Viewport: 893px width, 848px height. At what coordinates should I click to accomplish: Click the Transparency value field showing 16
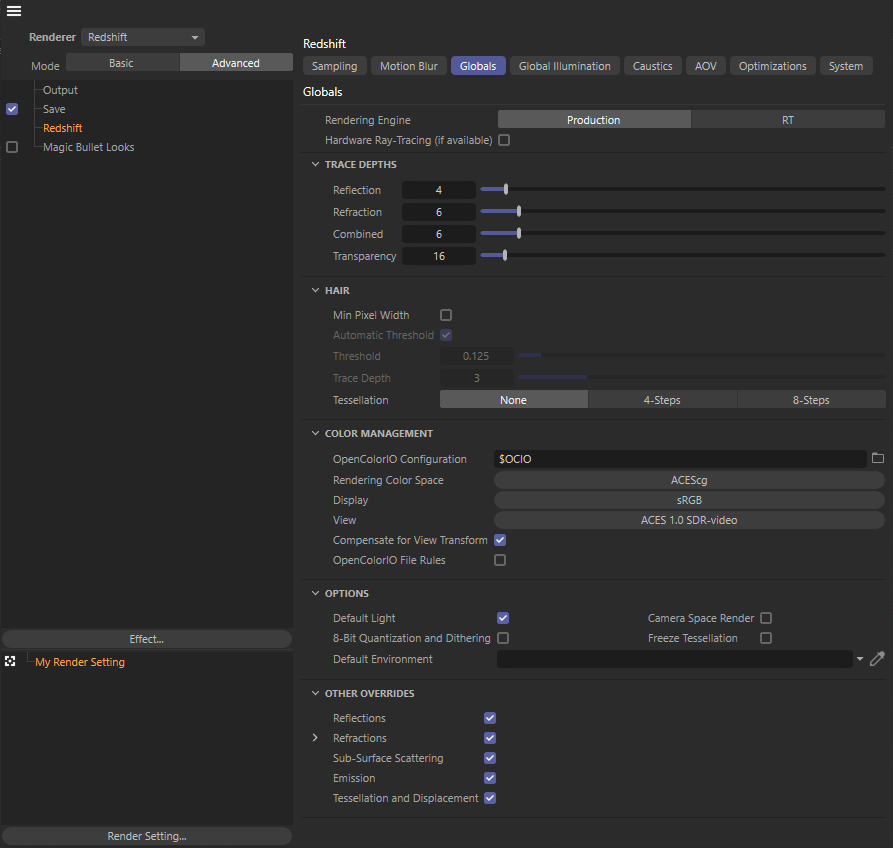pyautogui.click(x=439, y=256)
